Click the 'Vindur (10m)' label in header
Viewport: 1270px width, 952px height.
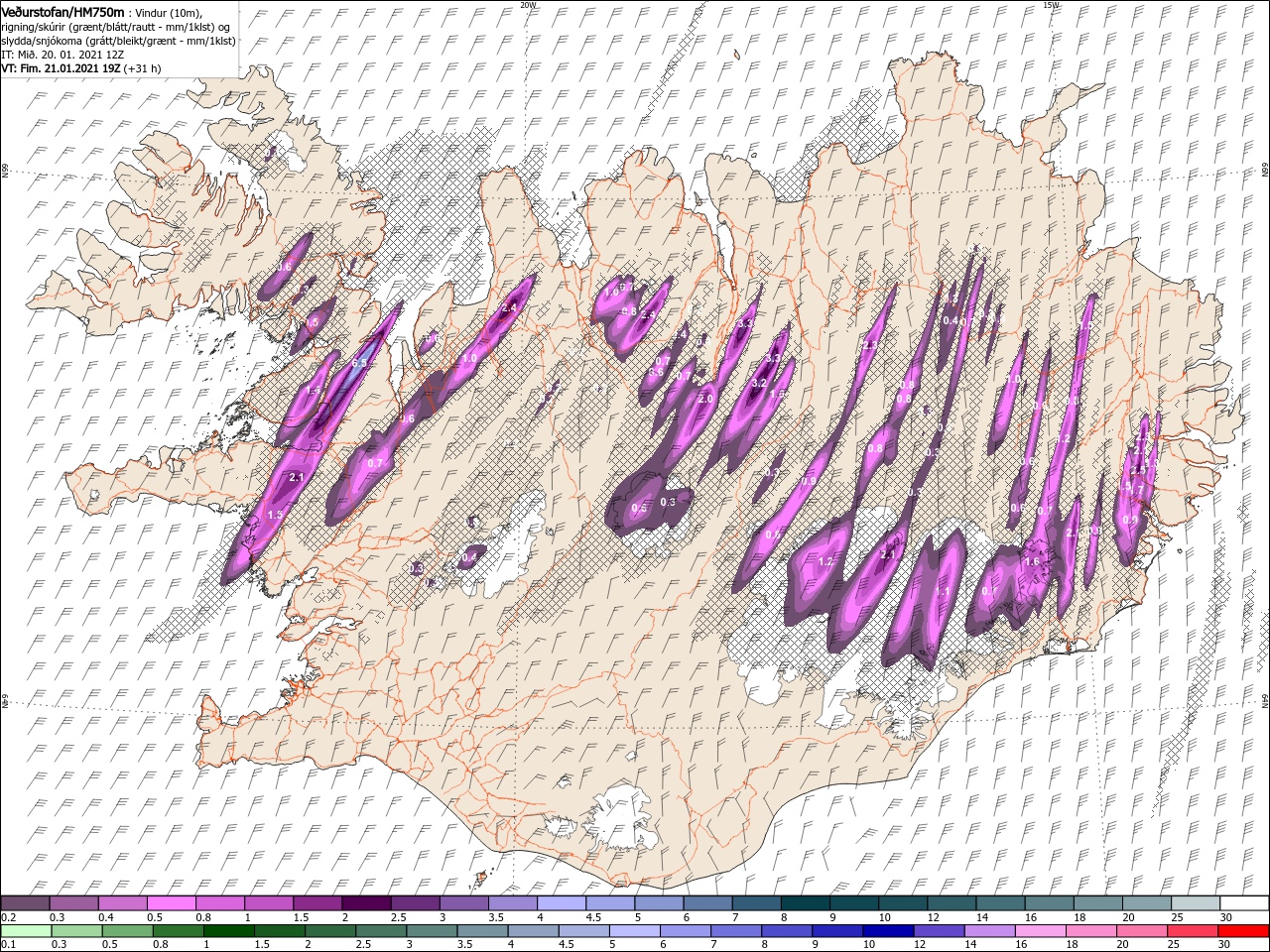(x=168, y=12)
